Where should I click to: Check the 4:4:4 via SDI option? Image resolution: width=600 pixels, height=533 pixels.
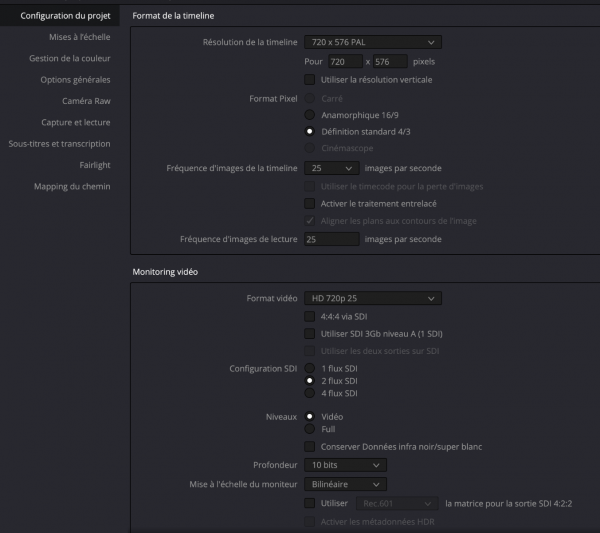(310, 316)
